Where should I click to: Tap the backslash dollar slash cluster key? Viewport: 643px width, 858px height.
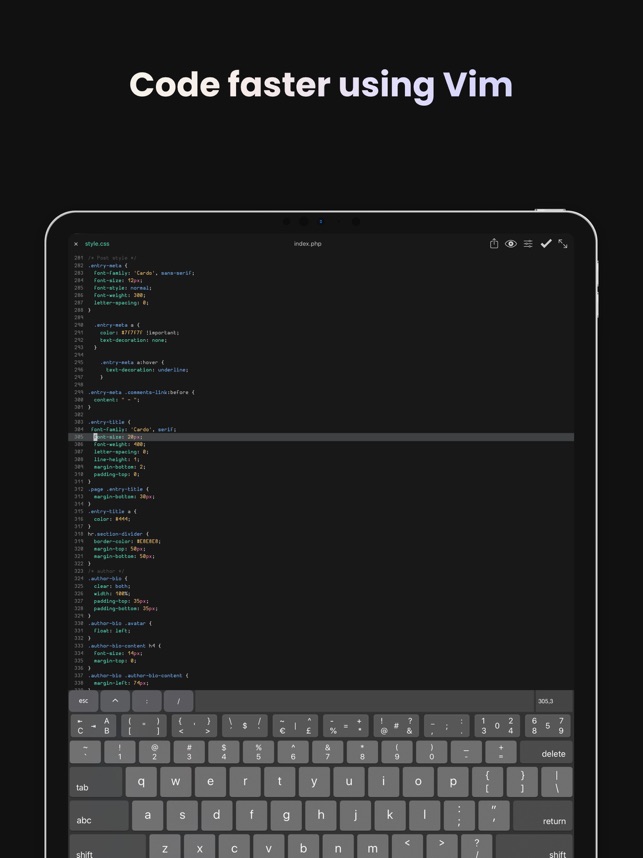click(x=245, y=726)
